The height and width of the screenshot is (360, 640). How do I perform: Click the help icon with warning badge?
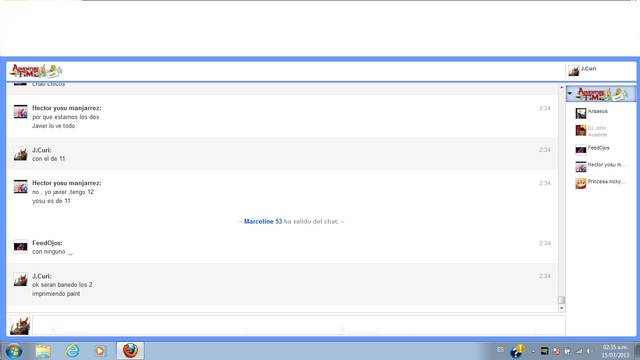(517, 351)
